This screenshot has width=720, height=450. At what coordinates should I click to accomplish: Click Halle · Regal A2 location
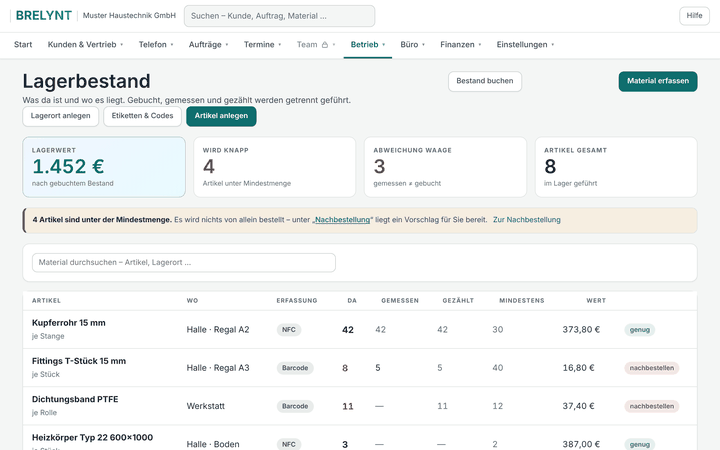click(218, 330)
